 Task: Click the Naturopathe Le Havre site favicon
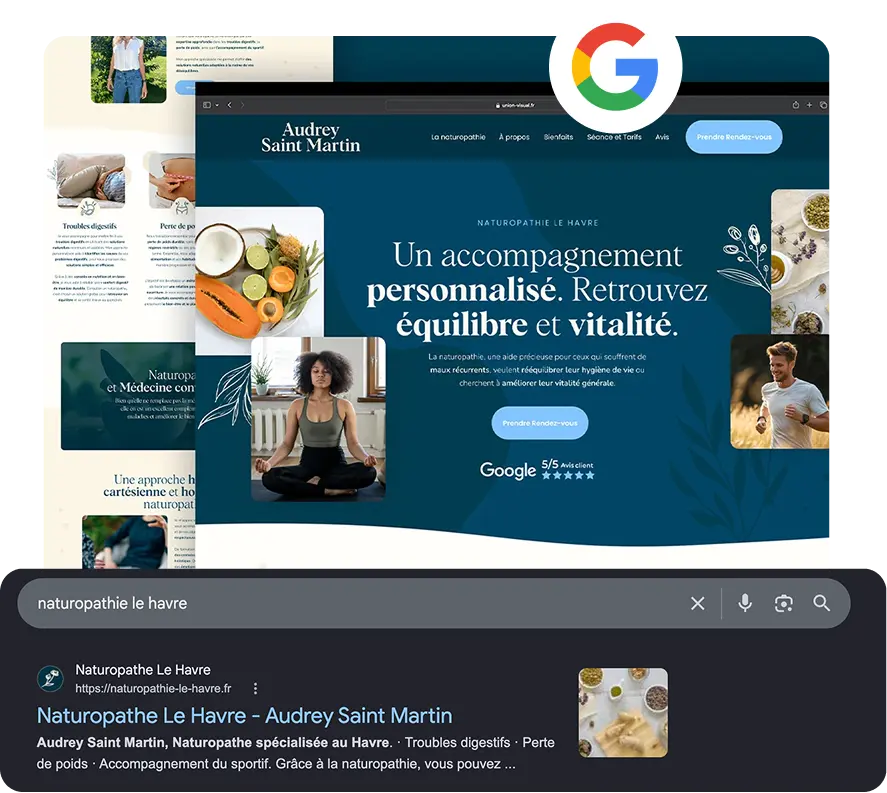[50, 679]
